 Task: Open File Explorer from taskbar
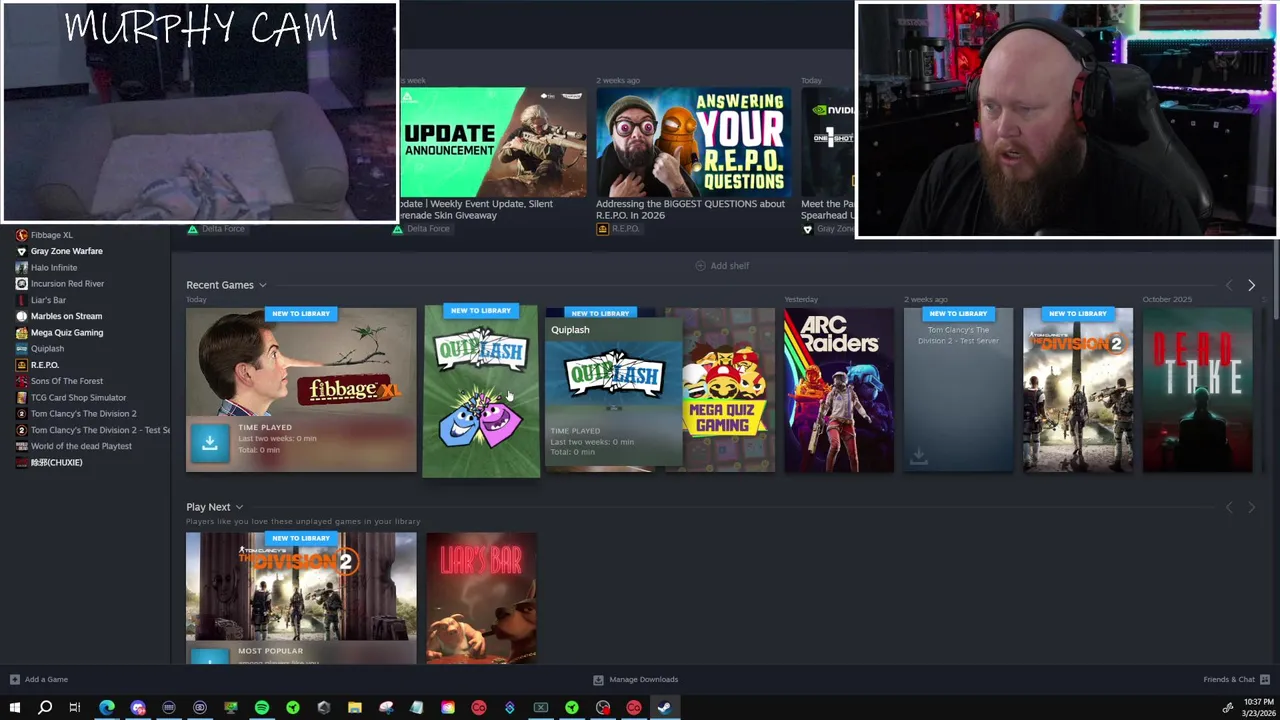(354, 708)
